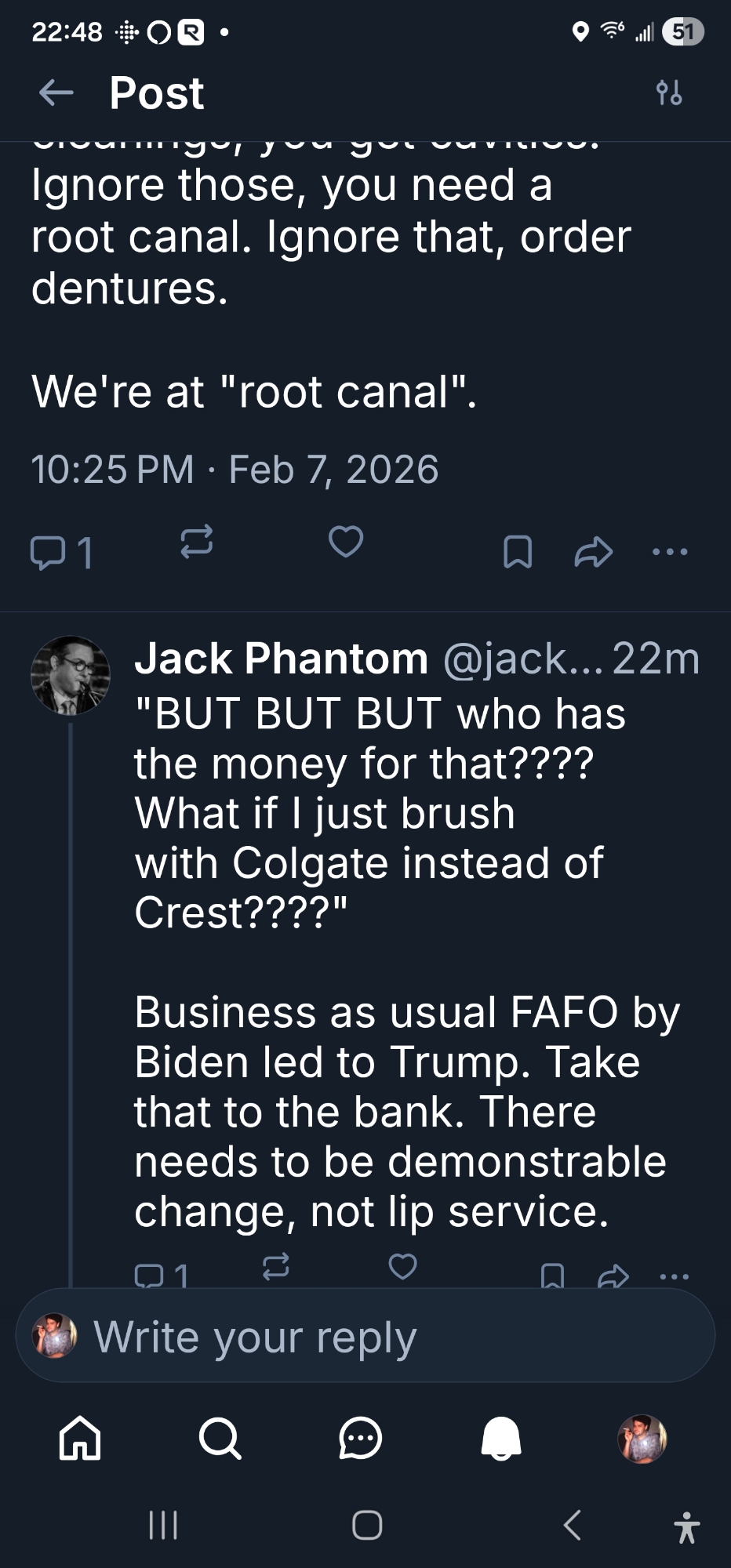Tap Android recent apps button
Image resolution: width=731 pixels, height=1568 pixels.
coord(163,1526)
